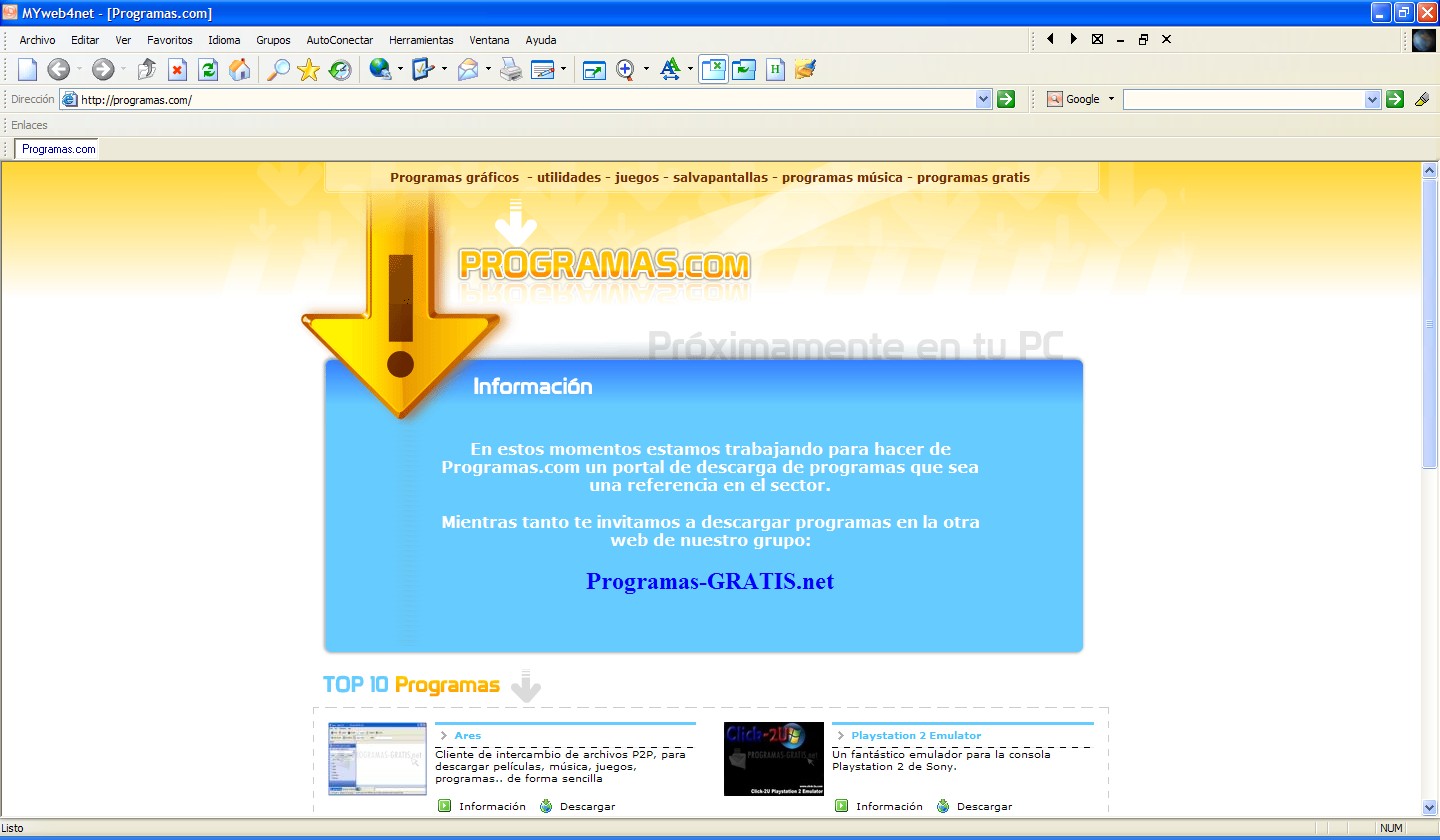Go forward with the right arrow button
The height and width of the screenshot is (840, 1440).
coord(103,70)
